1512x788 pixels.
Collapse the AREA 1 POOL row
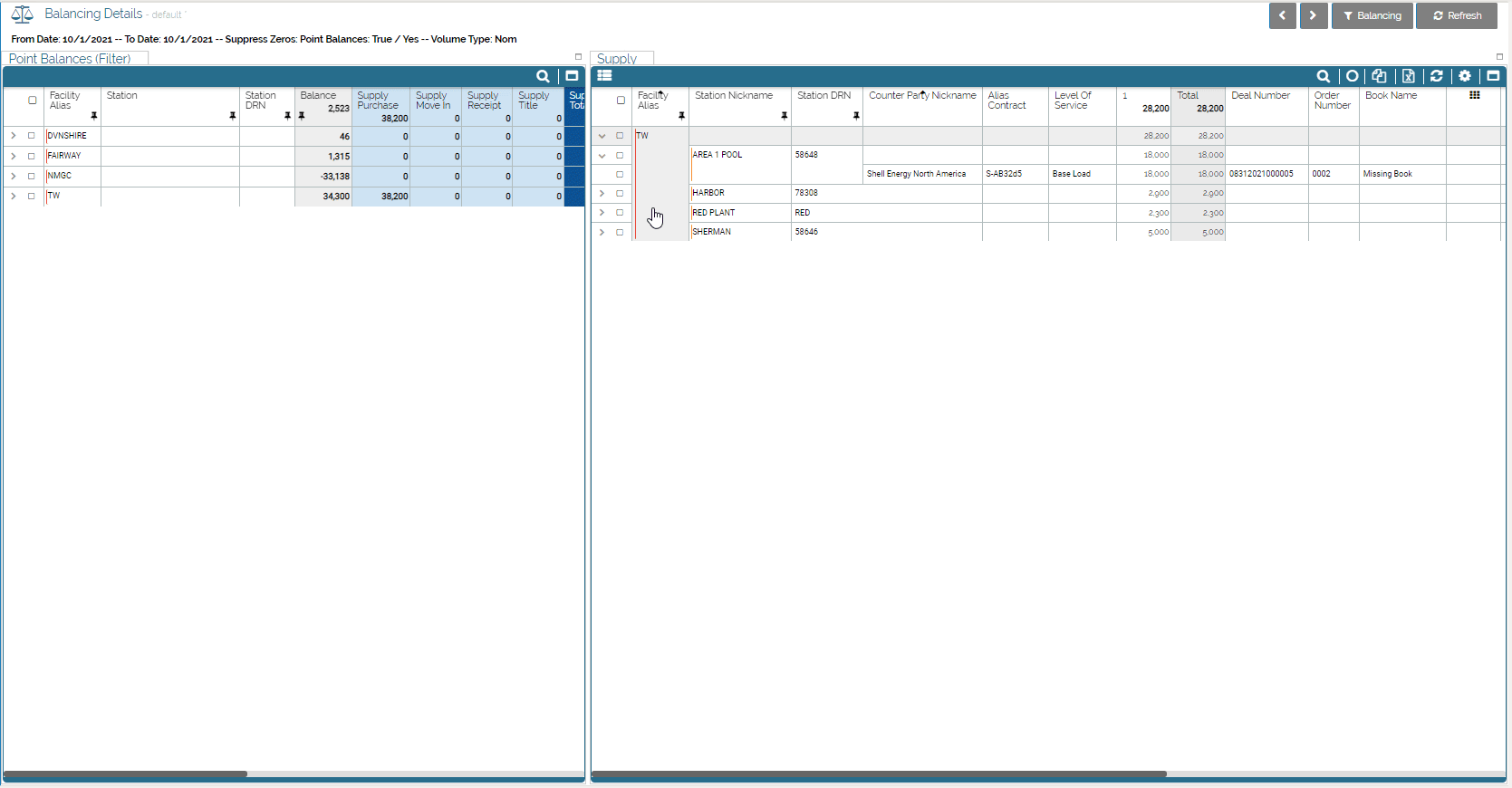(602, 155)
